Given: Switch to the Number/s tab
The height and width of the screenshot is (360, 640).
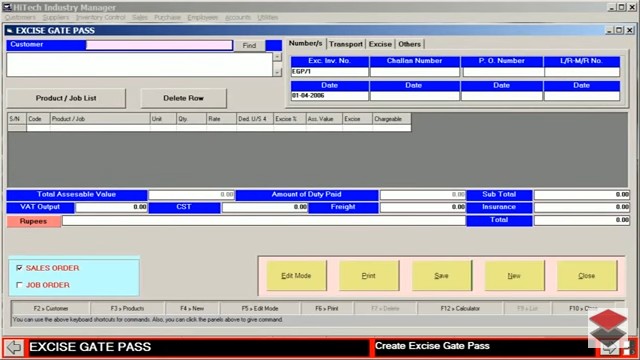Looking at the screenshot, I should click(x=306, y=43).
